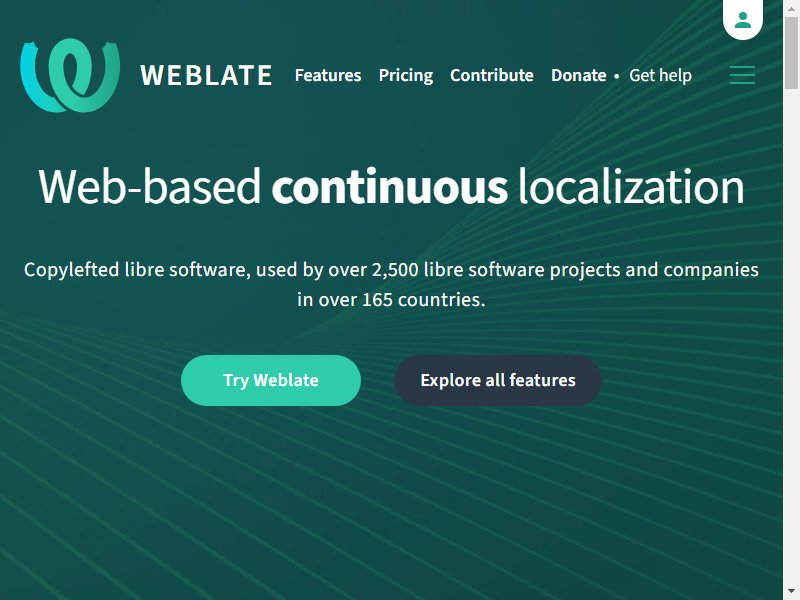Click the 'Copylefted libre software' description text
This screenshot has width=800, height=600.
[x=391, y=284]
